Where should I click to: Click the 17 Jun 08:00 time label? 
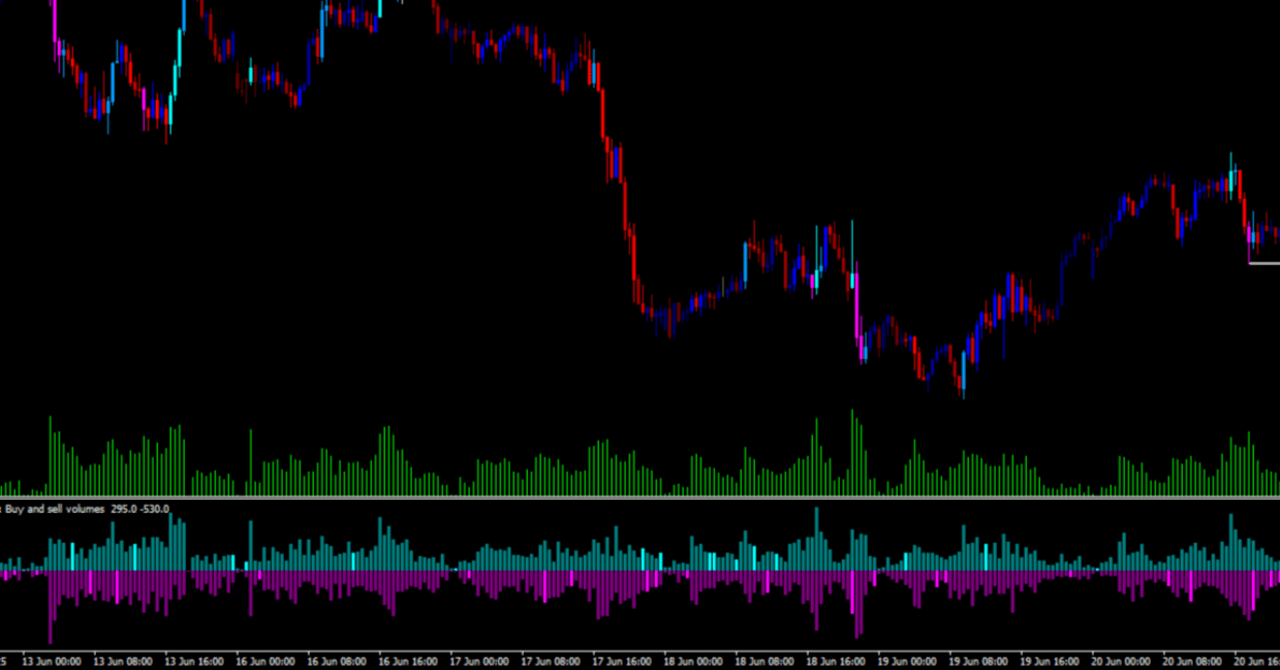tap(552, 662)
